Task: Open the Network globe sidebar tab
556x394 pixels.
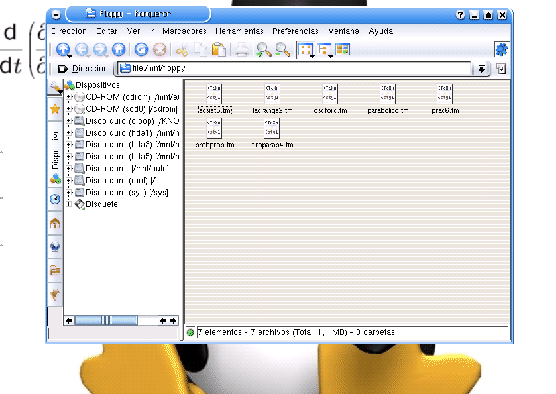Action: coord(55,246)
